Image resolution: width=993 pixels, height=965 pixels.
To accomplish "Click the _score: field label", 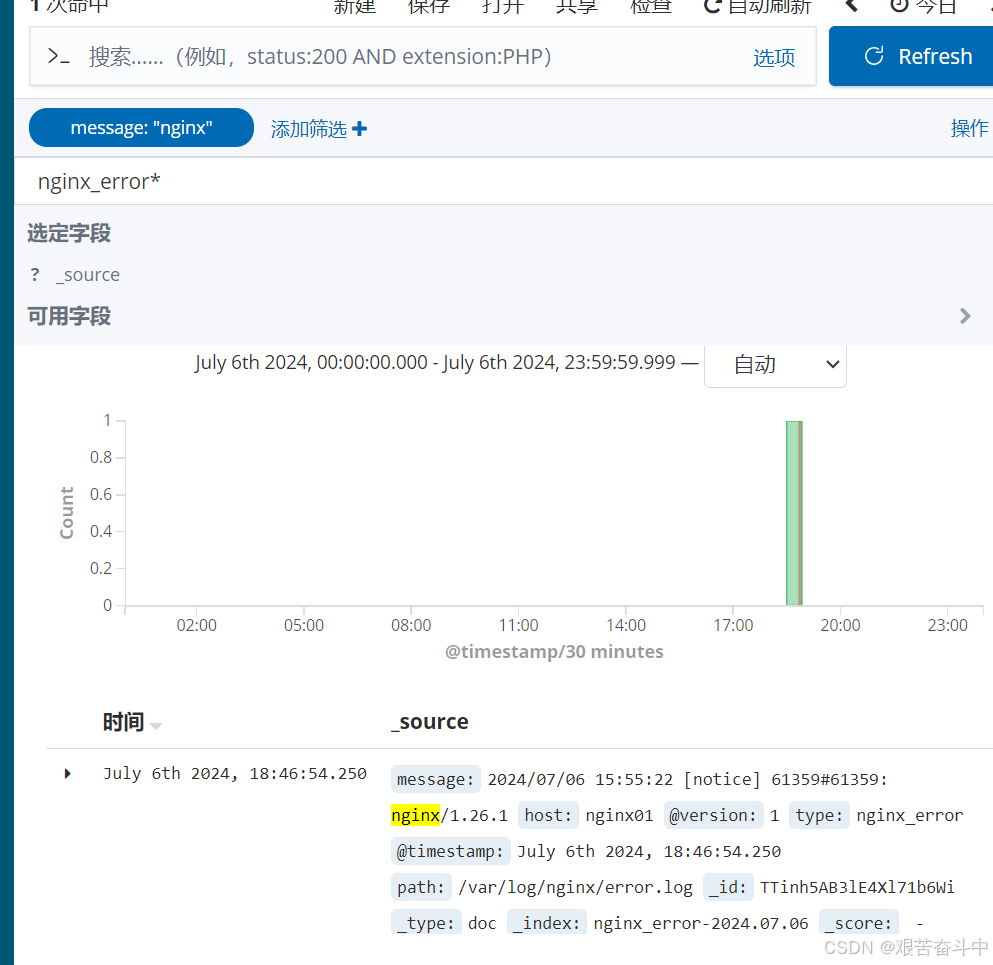I will (859, 923).
